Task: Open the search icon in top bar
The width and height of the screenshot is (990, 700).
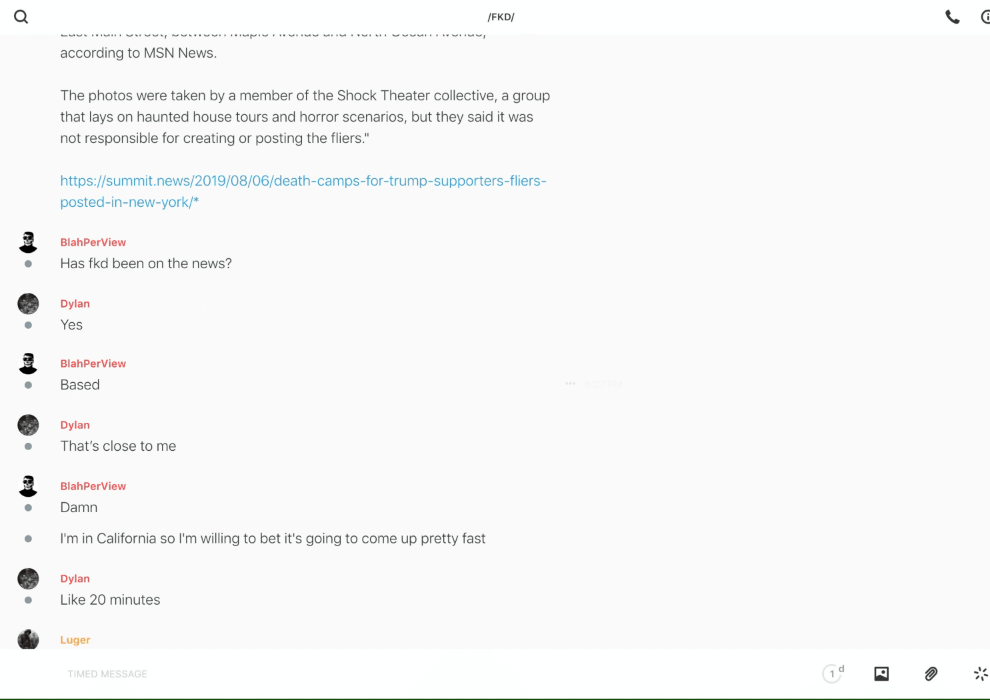Action: (21, 17)
